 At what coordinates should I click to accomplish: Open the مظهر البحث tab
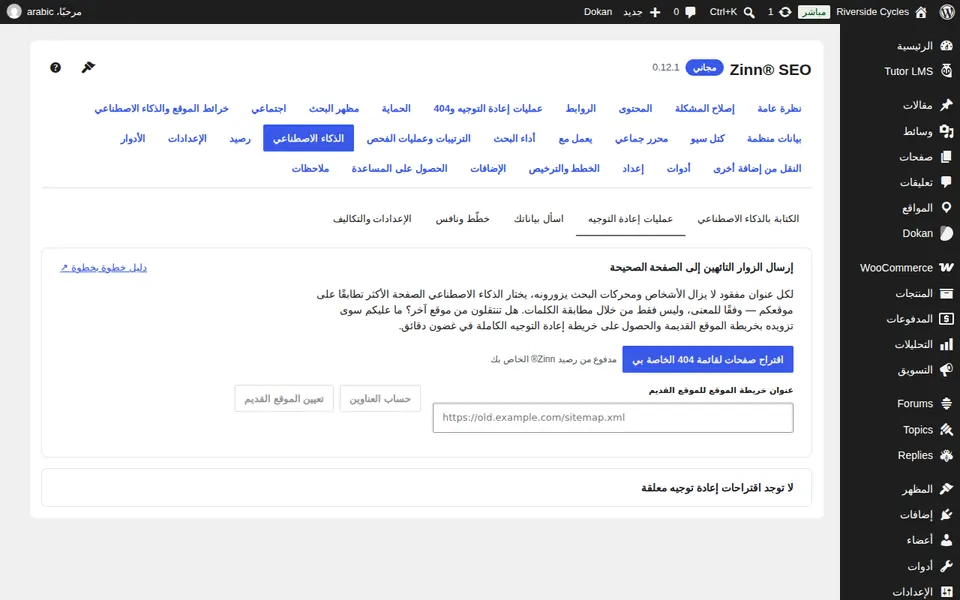pyautogui.click(x=334, y=108)
